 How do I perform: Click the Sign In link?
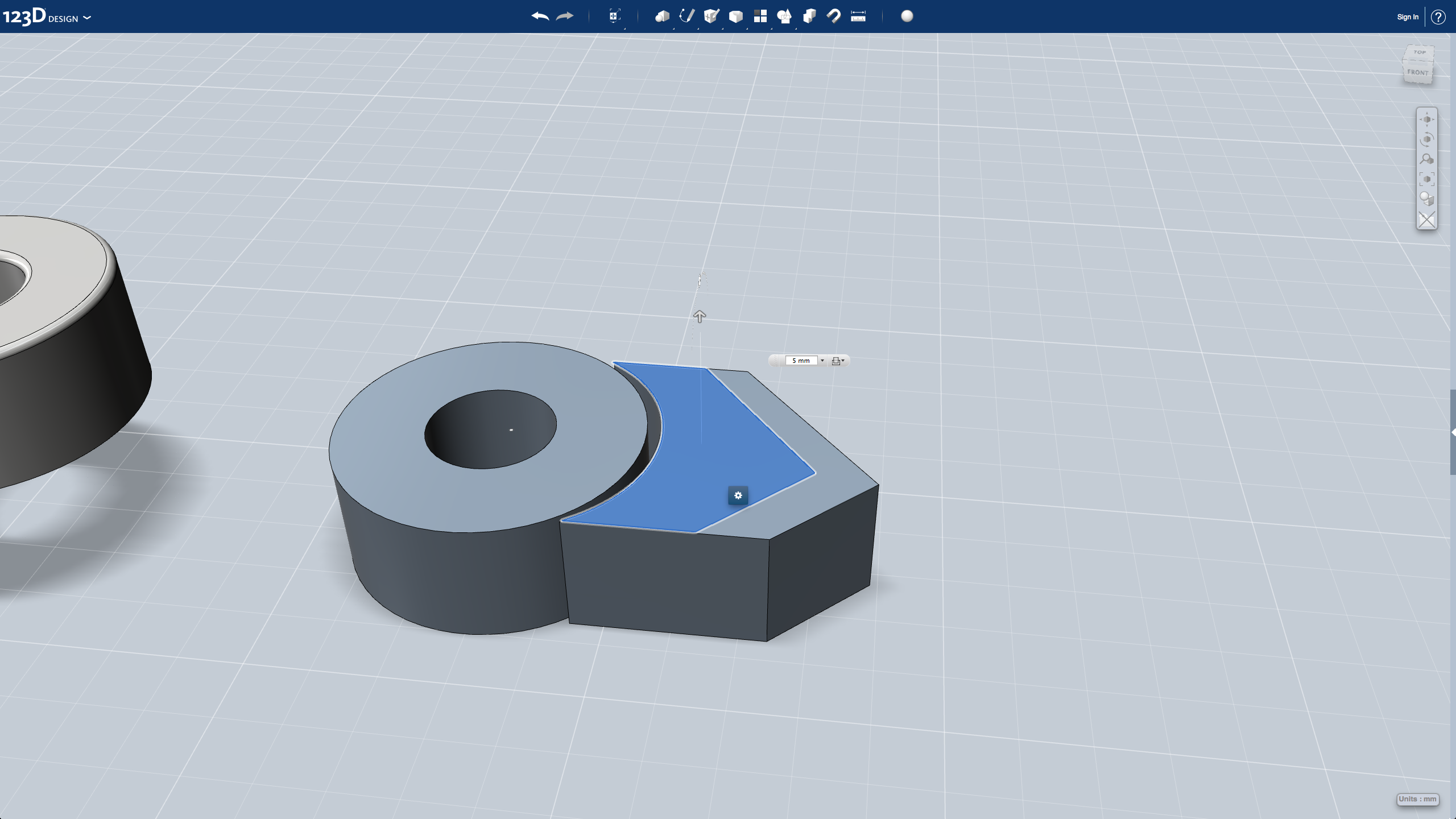coord(1407,17)
